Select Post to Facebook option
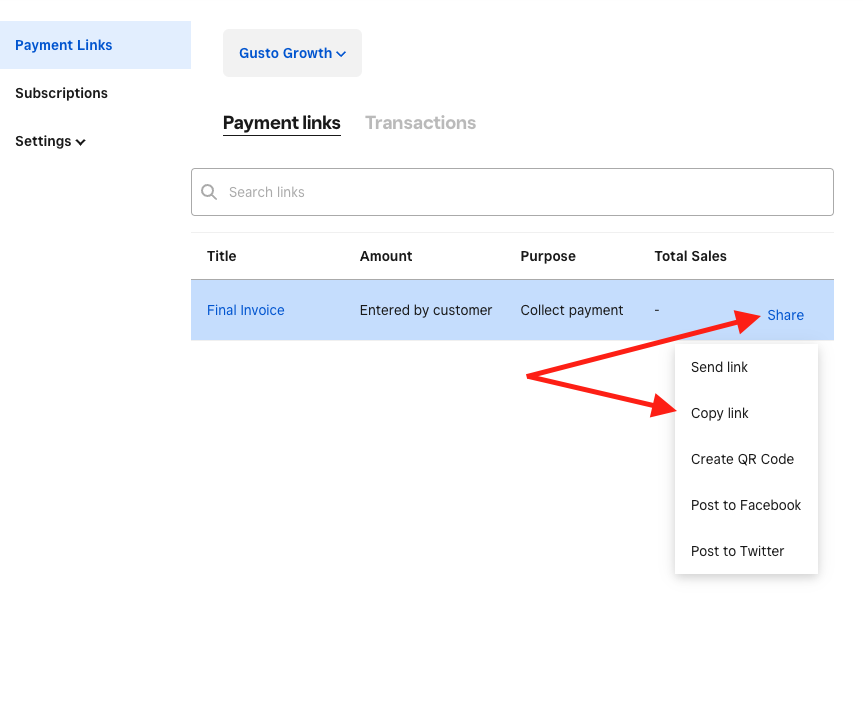Viewport: 863px width, 708px height. coord(746,505)
